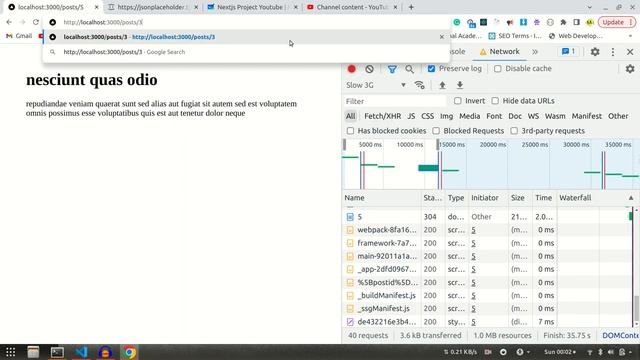Click the network Filter text field

[394, 101]
